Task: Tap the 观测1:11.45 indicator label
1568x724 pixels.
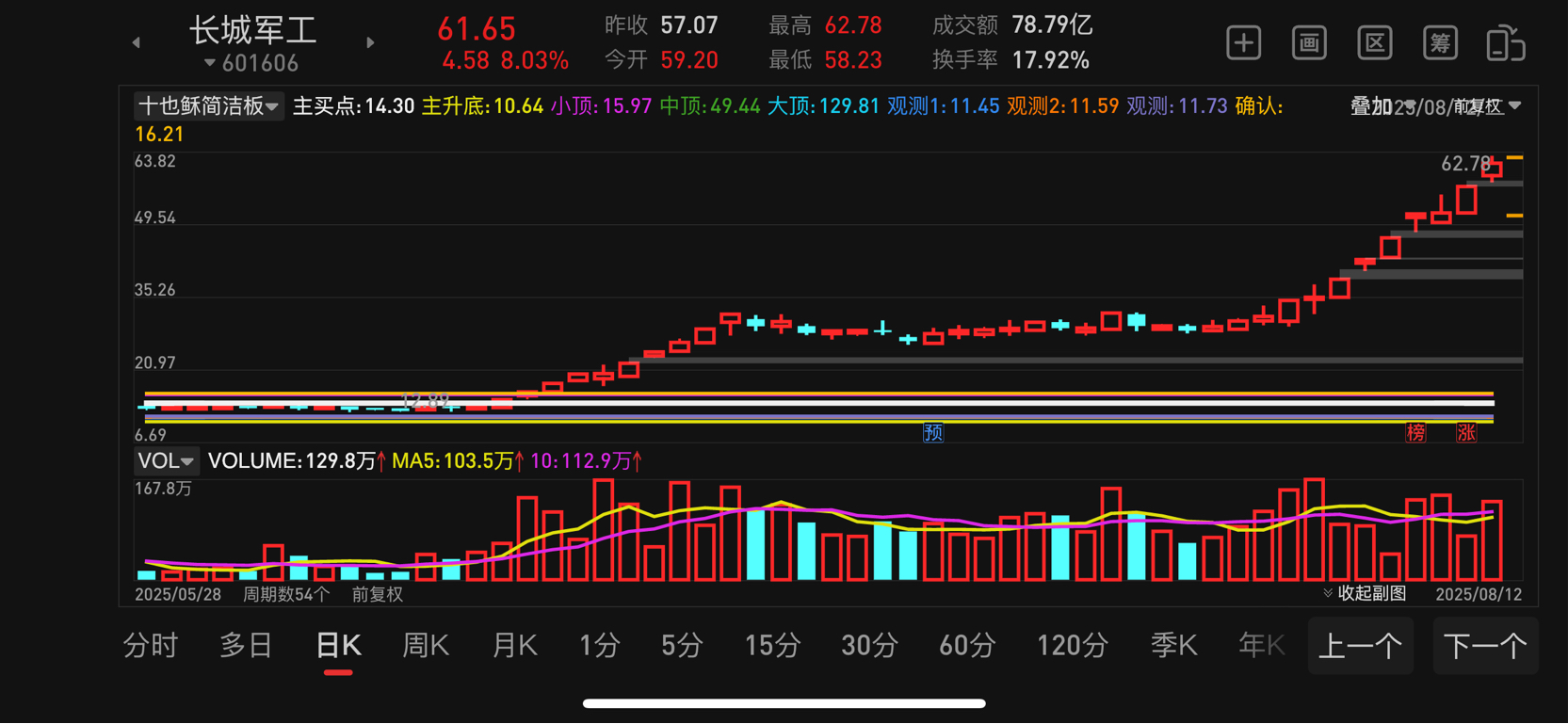Action: pyautogui.click(x=943, y=106)
